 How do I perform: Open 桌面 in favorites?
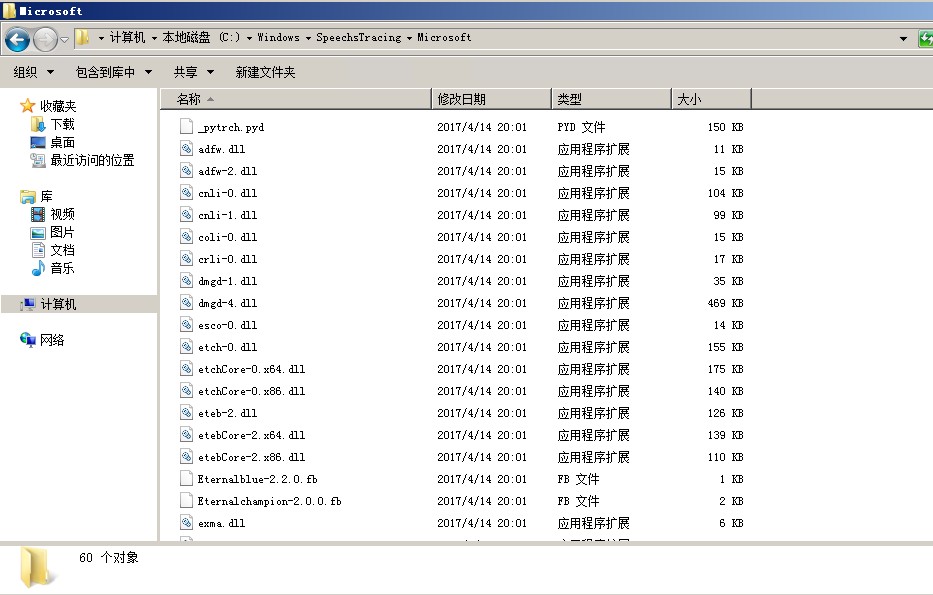click(x=62, y=142)
